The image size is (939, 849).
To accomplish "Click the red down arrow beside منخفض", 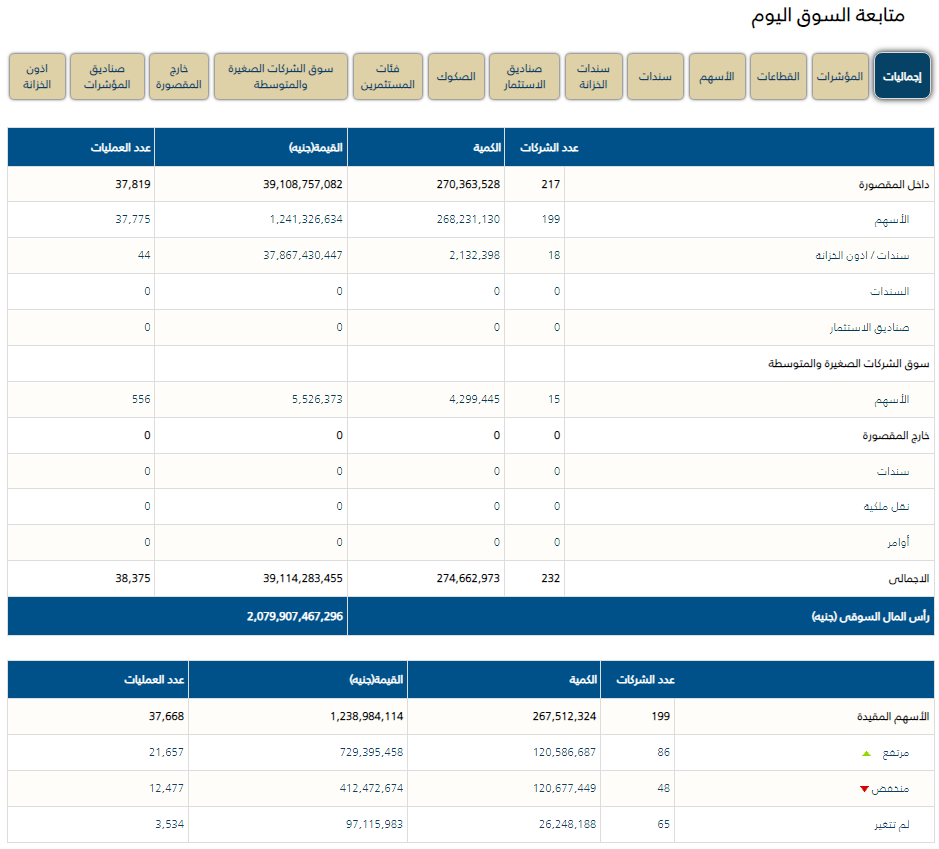I will [x=864, y=789].
